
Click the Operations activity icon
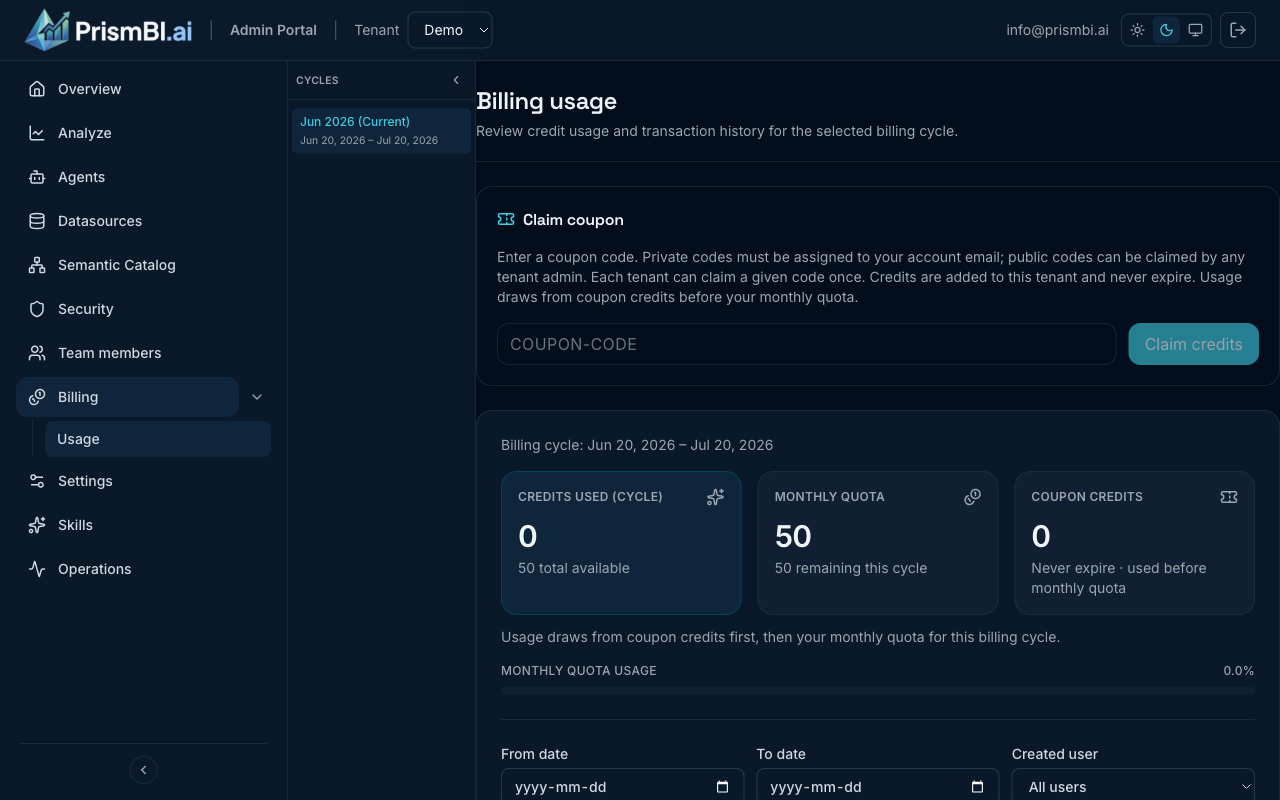pos(37,569)
